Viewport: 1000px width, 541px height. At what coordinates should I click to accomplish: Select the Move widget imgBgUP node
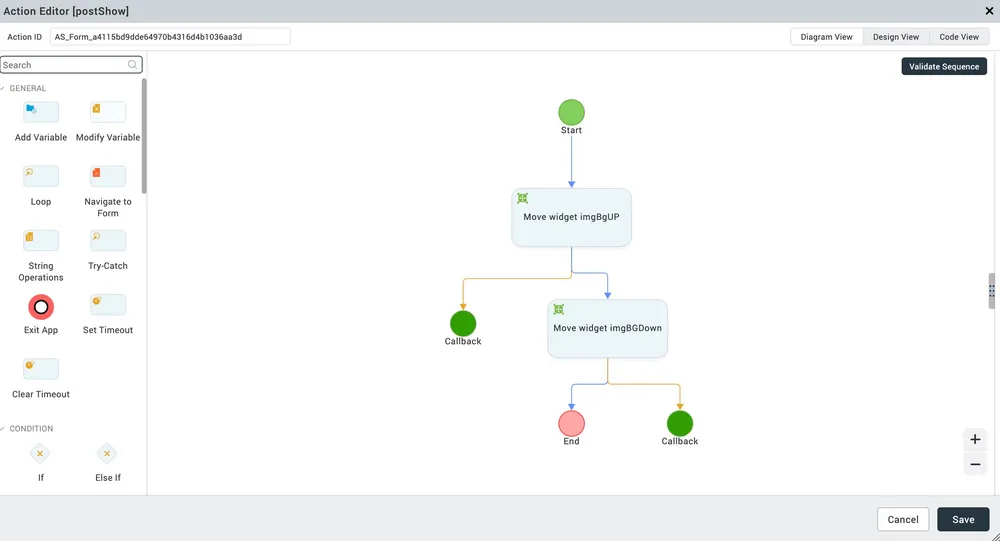point(571,217)
